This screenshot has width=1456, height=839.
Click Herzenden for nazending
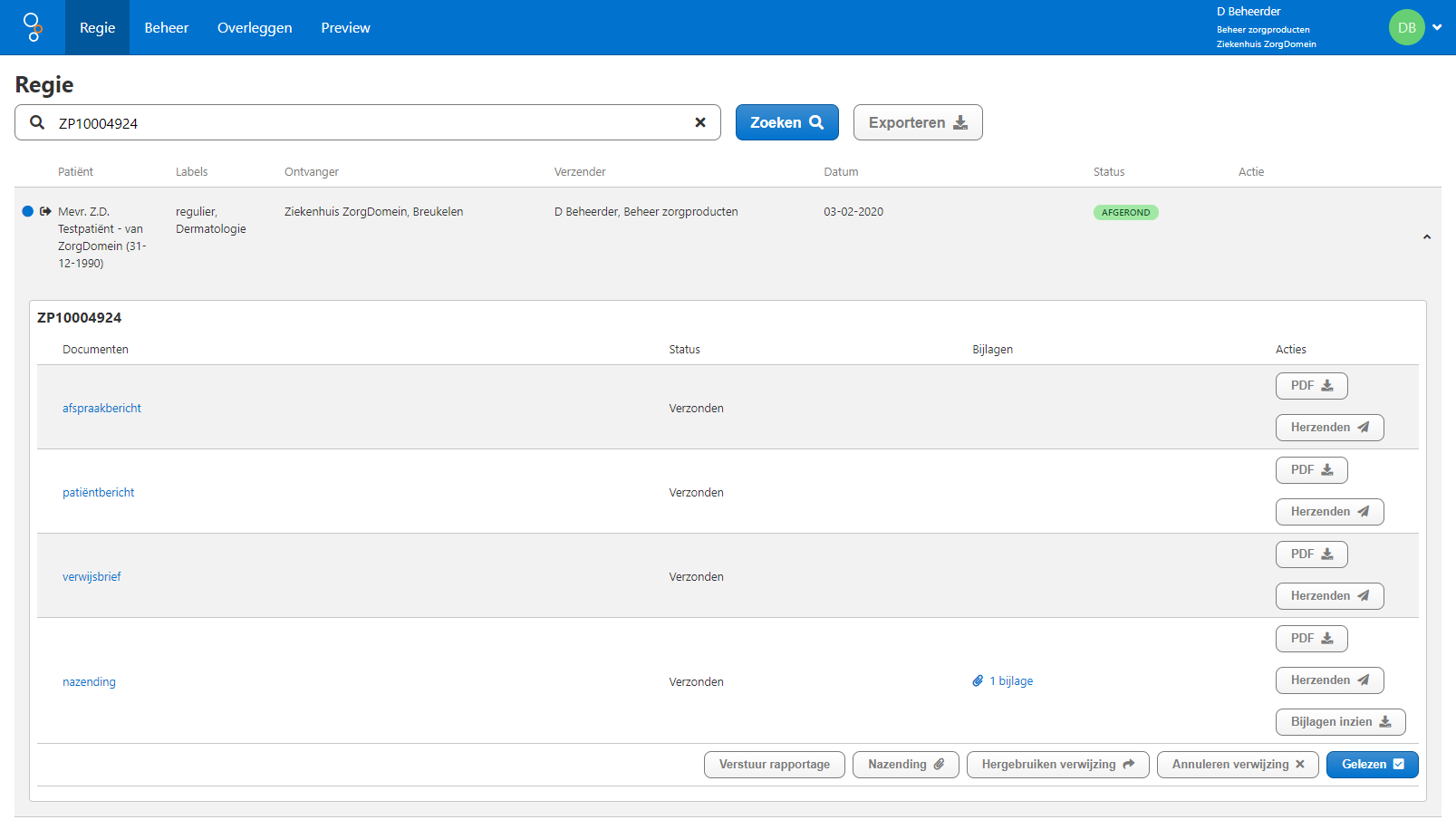[x=1329, y=680]
